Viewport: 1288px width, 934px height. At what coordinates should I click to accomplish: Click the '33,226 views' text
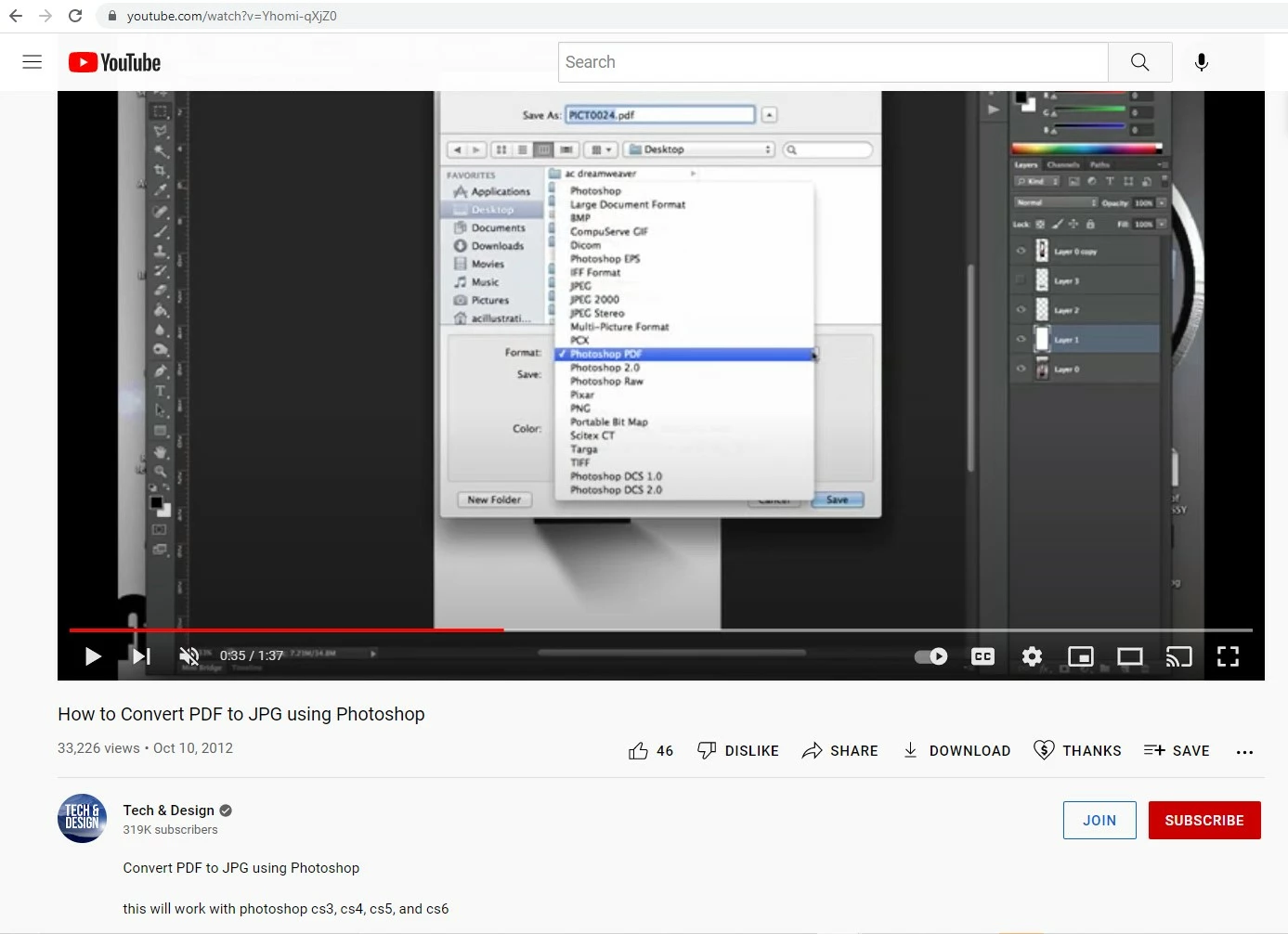[x=98, y=748]
